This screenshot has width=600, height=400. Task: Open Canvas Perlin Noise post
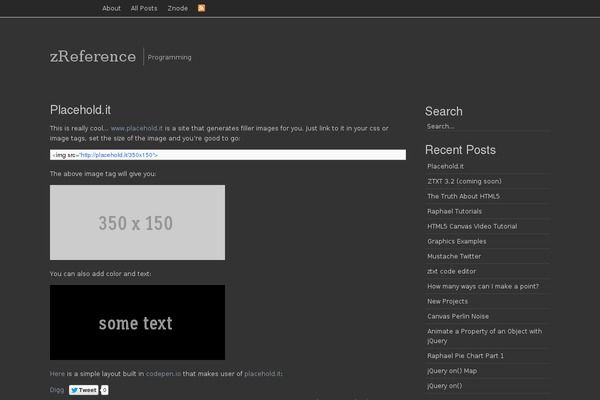click(458, 316)
